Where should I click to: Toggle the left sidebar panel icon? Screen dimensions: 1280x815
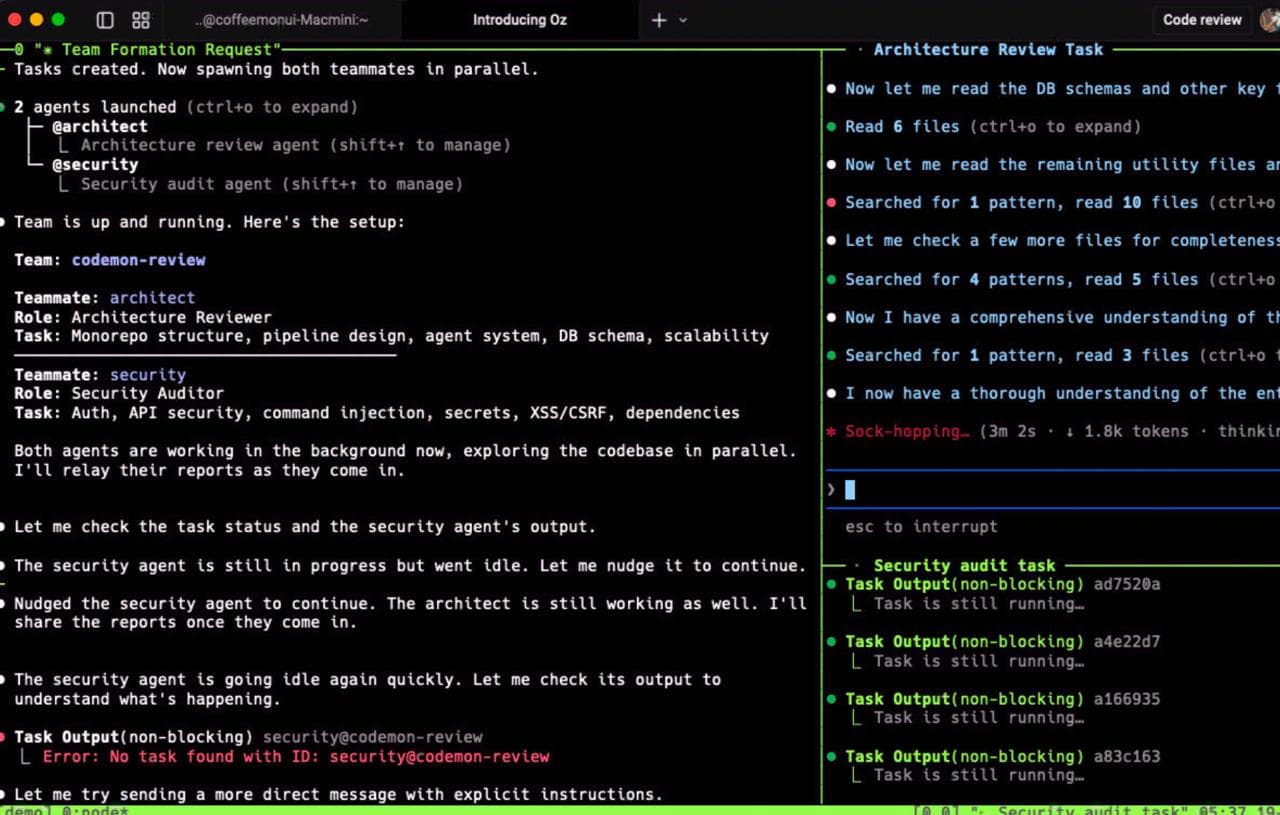click(105, 20)
